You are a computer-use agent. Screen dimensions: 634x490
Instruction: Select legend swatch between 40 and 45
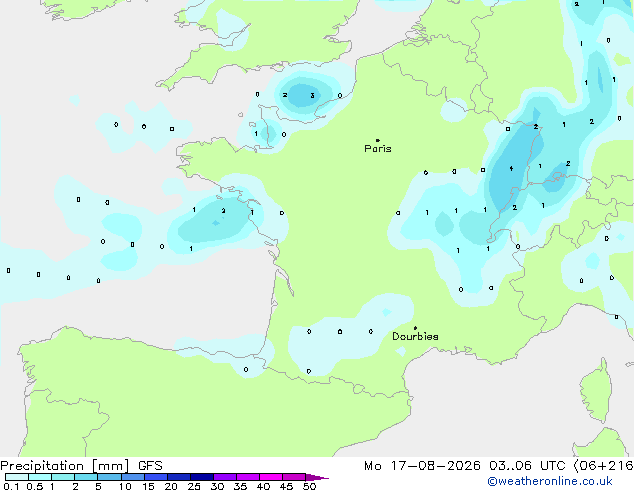click(x=271, y=477)
